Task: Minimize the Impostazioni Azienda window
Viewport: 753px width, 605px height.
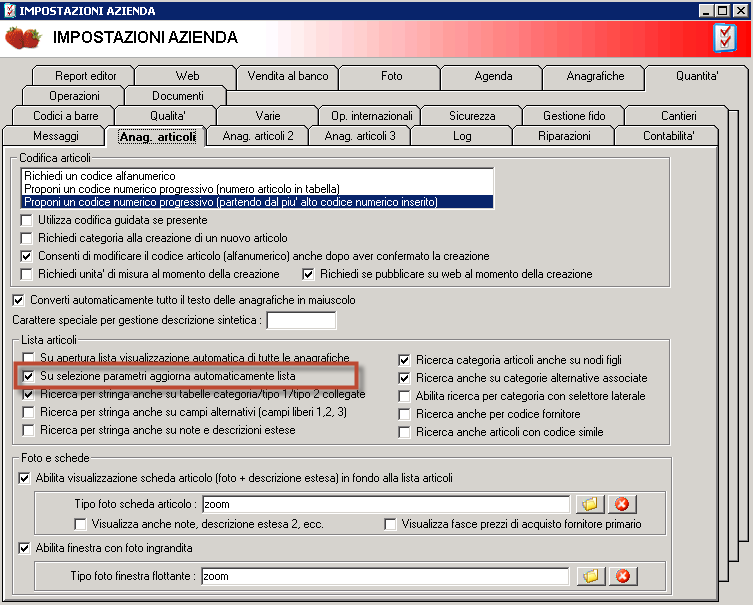Action: [706, 11]
